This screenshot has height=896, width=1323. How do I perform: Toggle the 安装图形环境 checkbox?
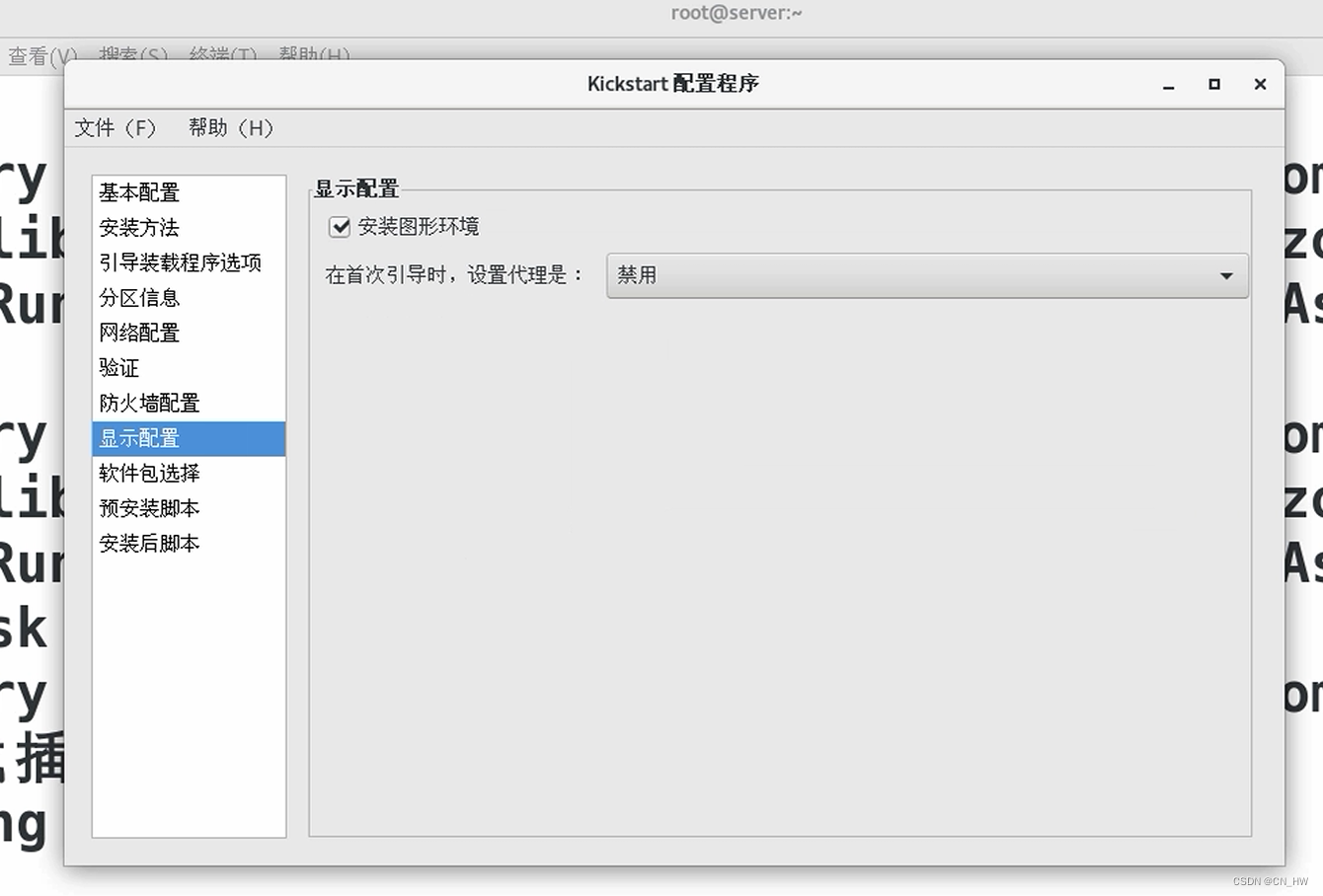[x=340, y=227]
